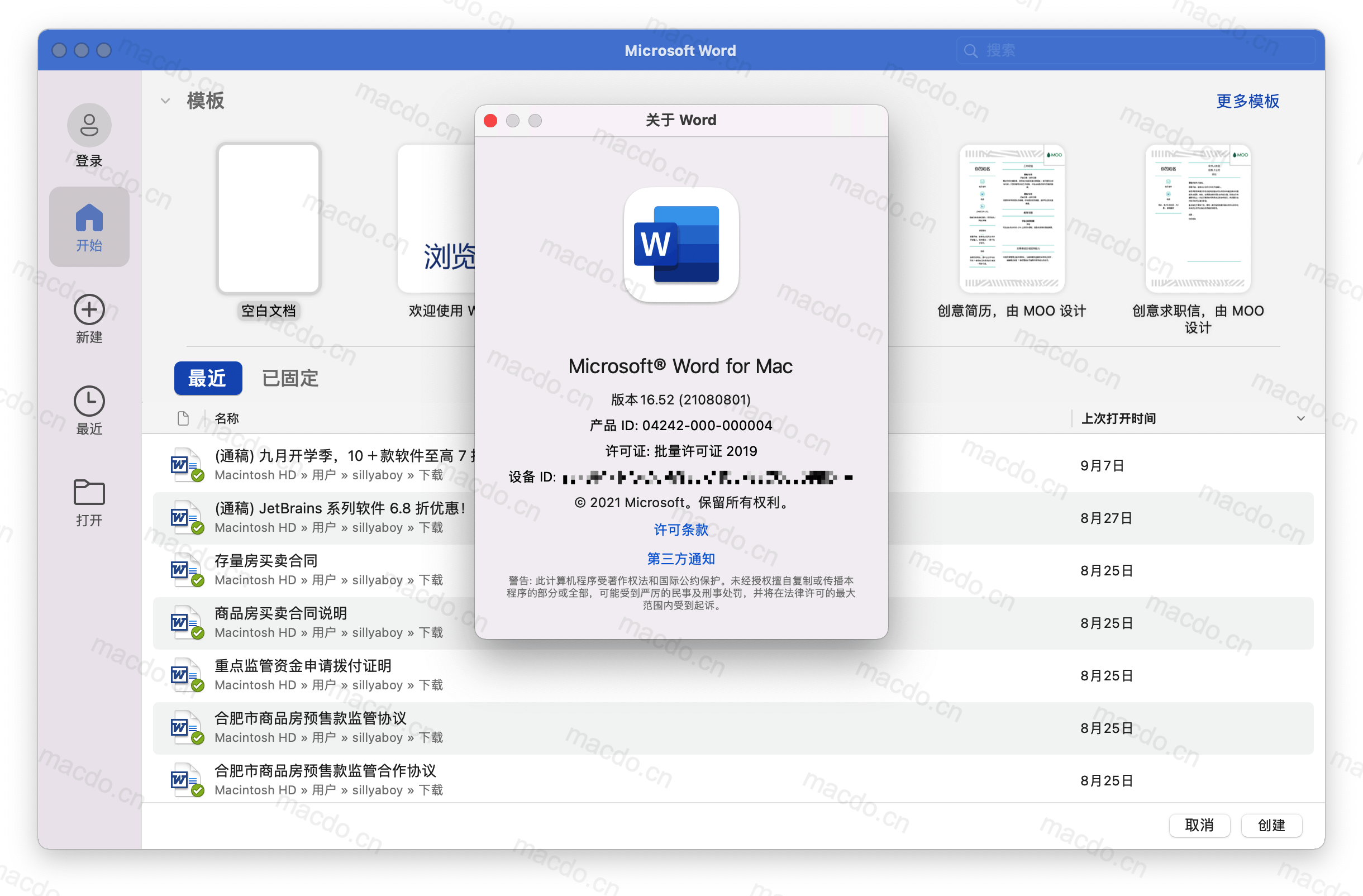The height and width of the screenshot is (896, 1363).
Task: Click the login (登录) avatar icon
Action: tap(89, 125)
